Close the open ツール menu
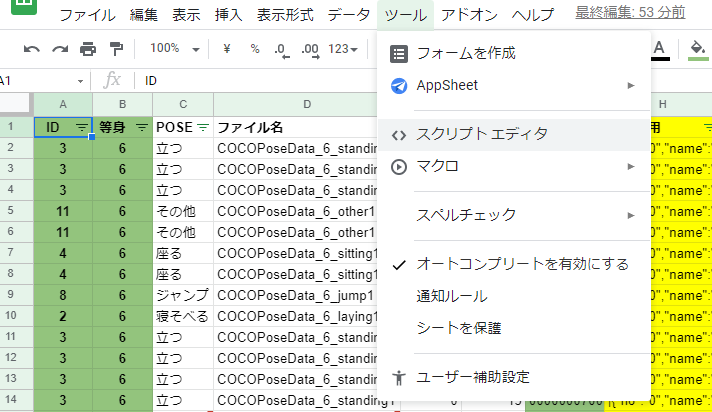The height and width of the screenshot is (412, 712). pos(405,15)
